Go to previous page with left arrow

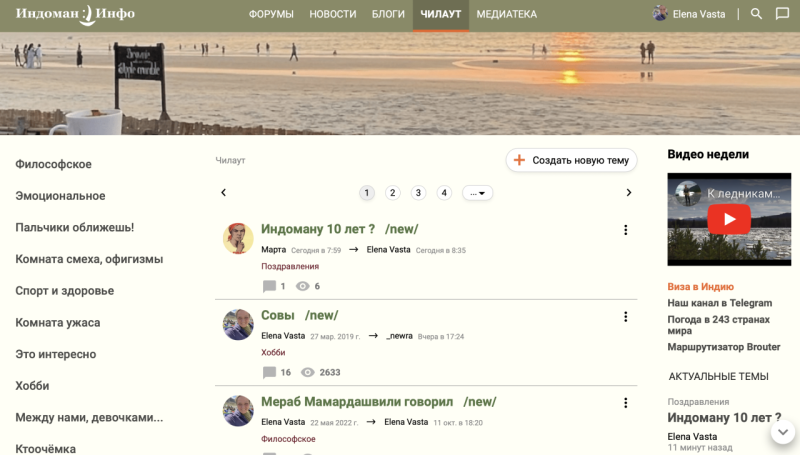click(x=223, y=192)
